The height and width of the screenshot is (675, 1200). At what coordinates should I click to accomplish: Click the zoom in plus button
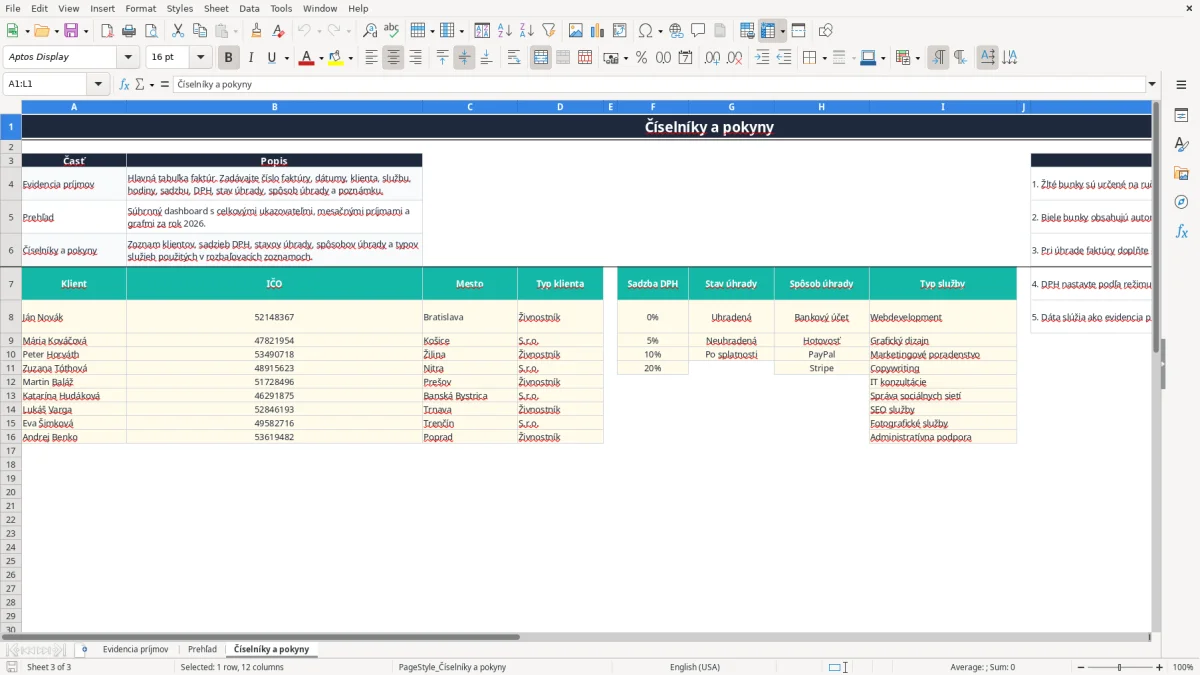1160,667
